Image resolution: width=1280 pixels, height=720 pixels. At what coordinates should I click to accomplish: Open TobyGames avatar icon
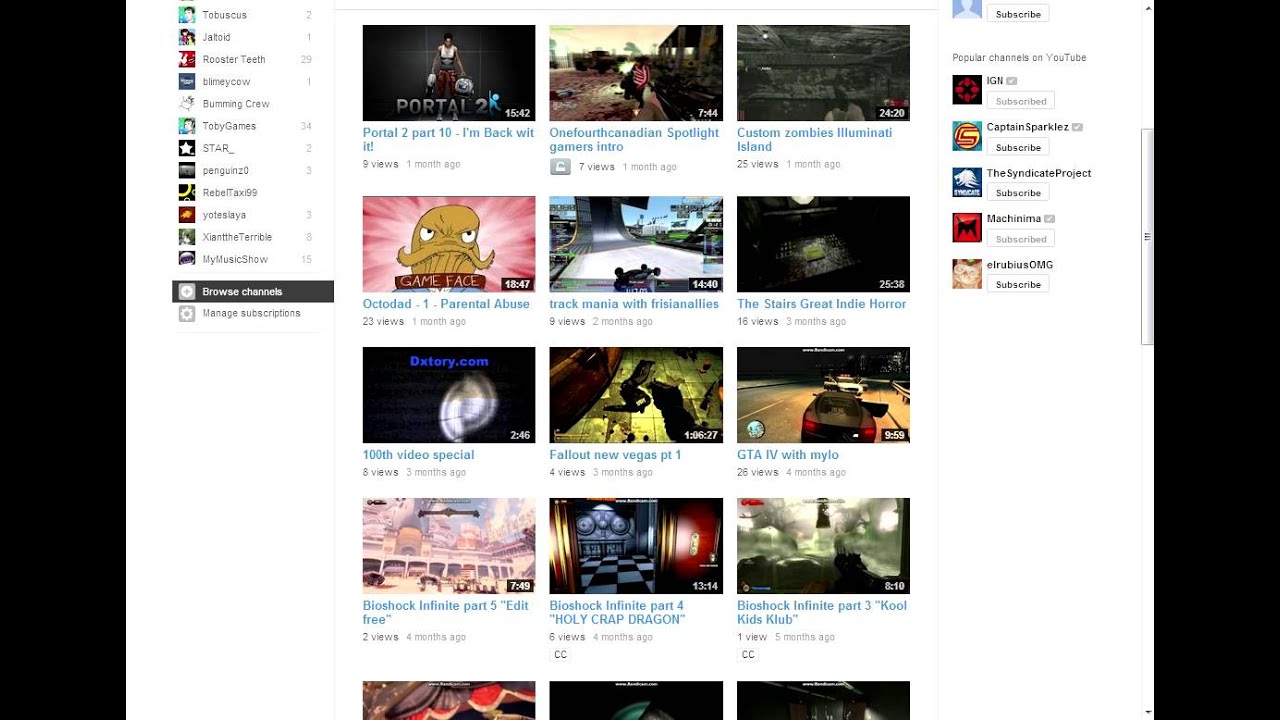point(187,126)
